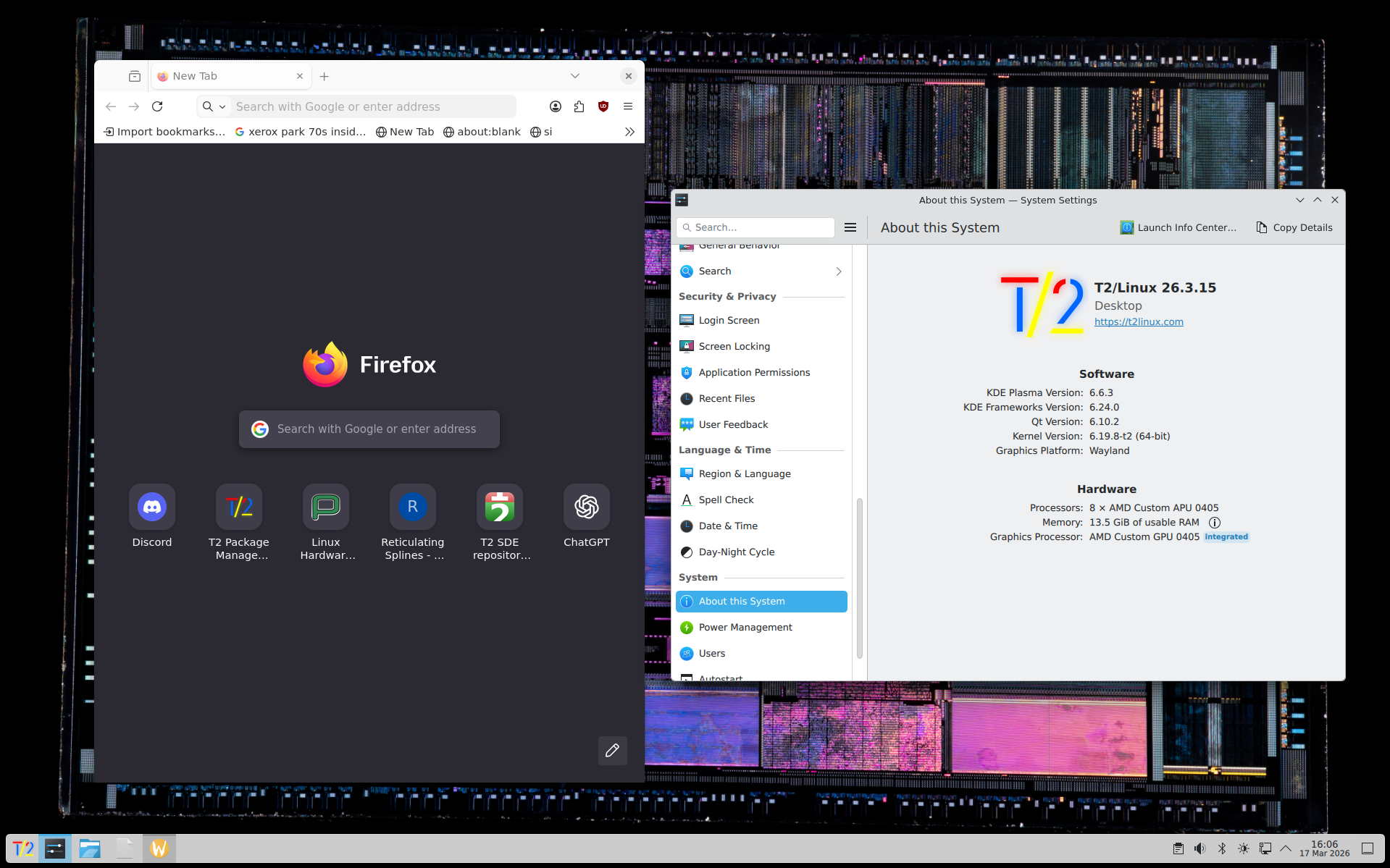The height and width of the screenshot is (868, 1390).
Task: Open the brightness tray icon
Action: [1244, 848]
